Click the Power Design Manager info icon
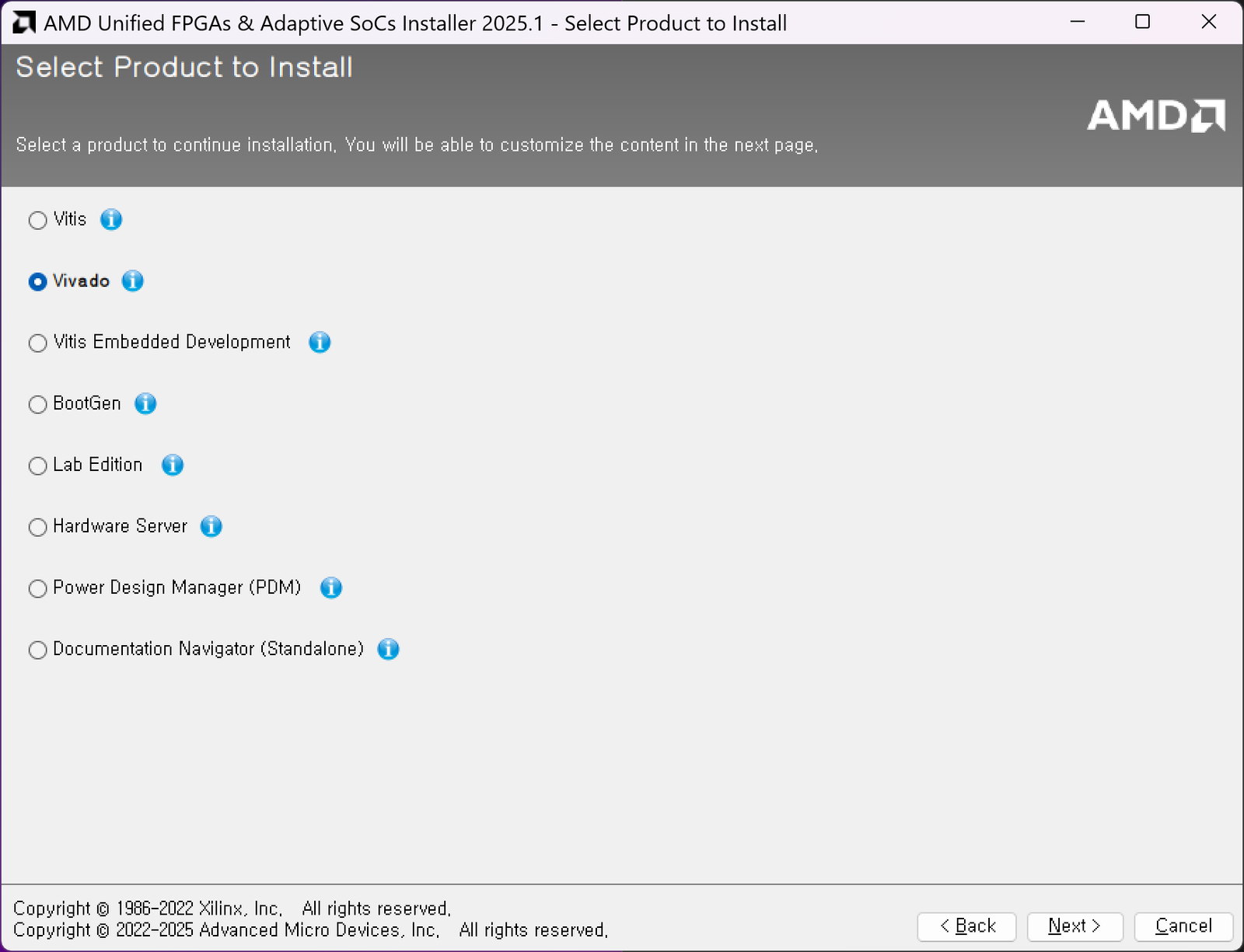This screenshot has width=1244, height=952. pyautogui.click(x=331, y=588)
